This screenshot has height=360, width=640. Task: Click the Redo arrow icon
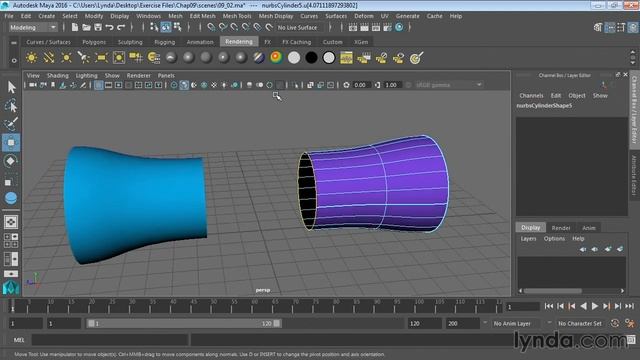pos(121,27)
